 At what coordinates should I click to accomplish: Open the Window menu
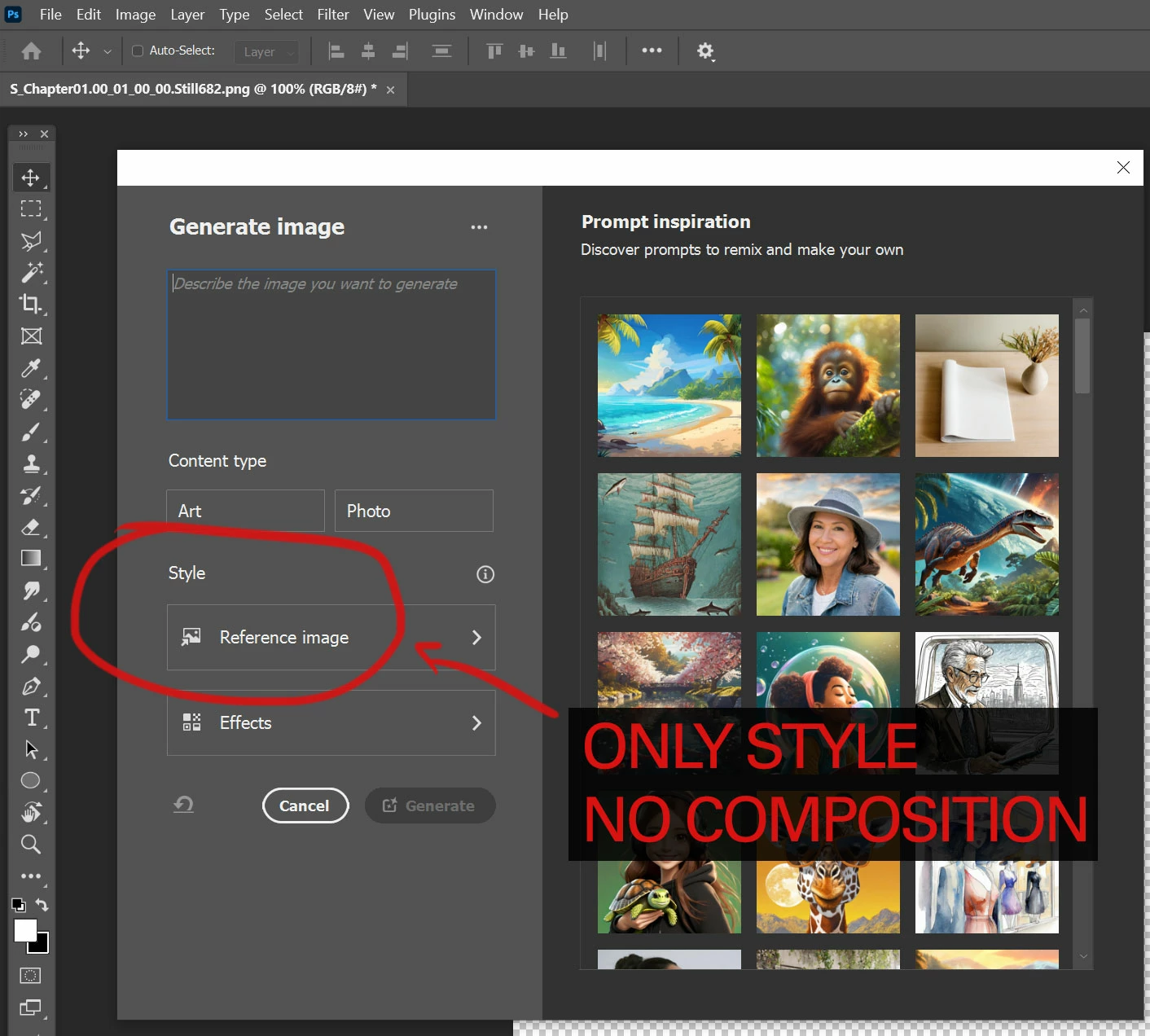click(x=496, y=15)
